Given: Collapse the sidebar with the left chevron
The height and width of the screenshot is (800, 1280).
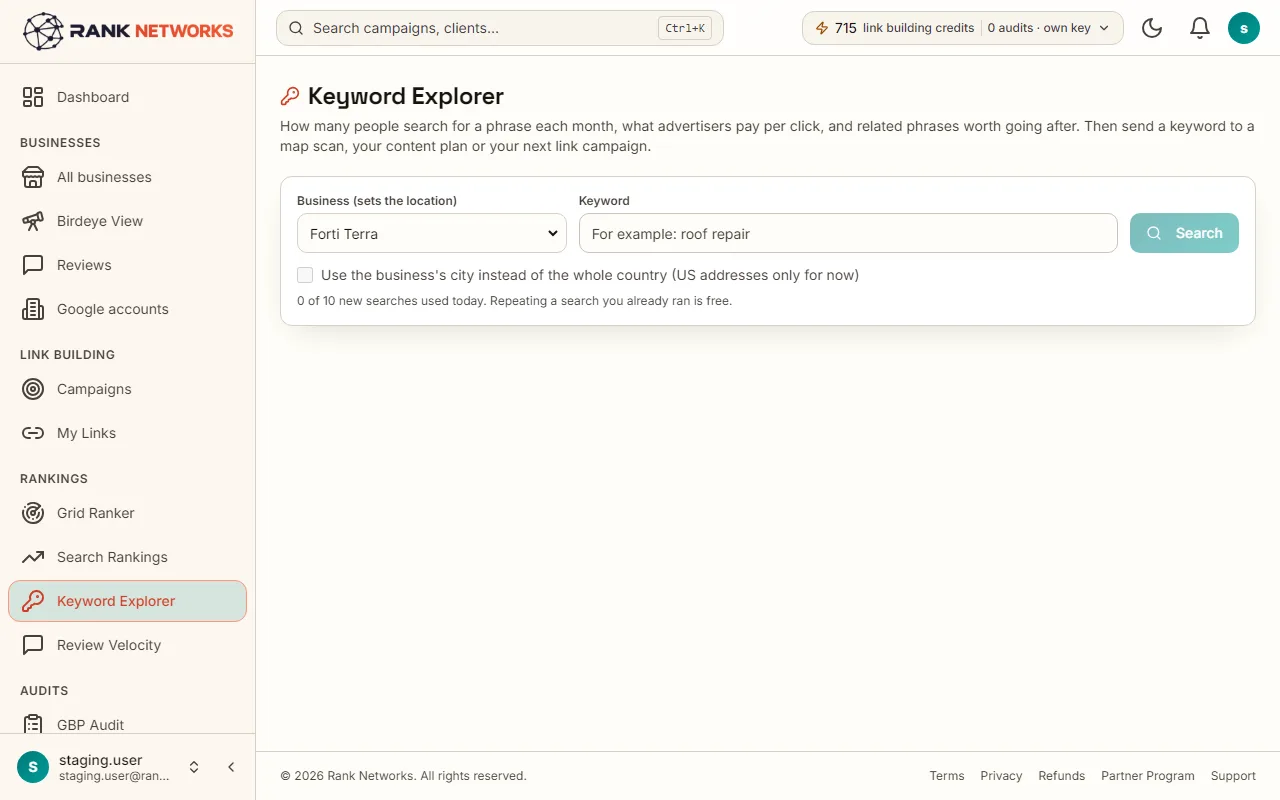Looking at the screenshot, I should click(231, 767).
